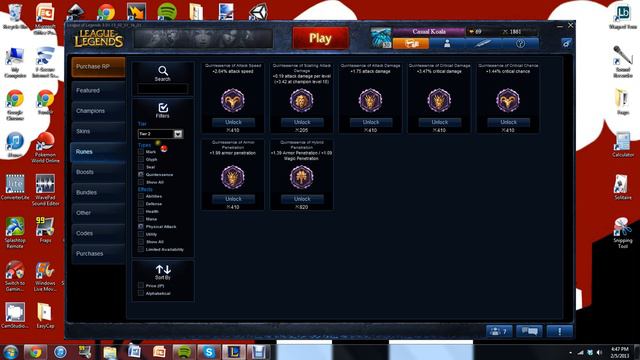Click the Quintessence of Attack Speed rune icon
The image size is (640, 360).
pyautogui.click(x=233, y=100)
